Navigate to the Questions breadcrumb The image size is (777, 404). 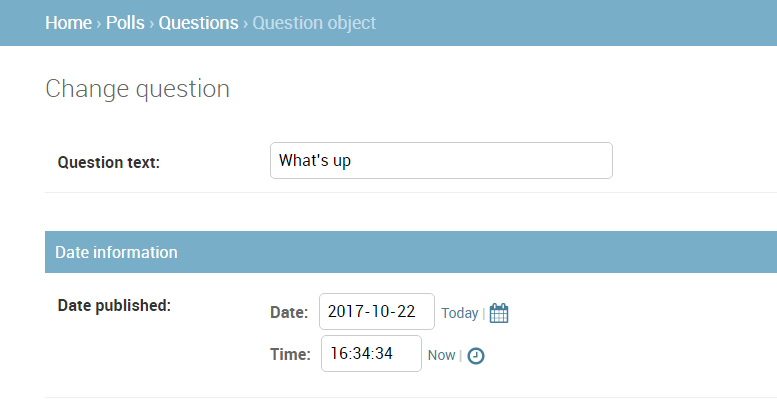[198, 23]
